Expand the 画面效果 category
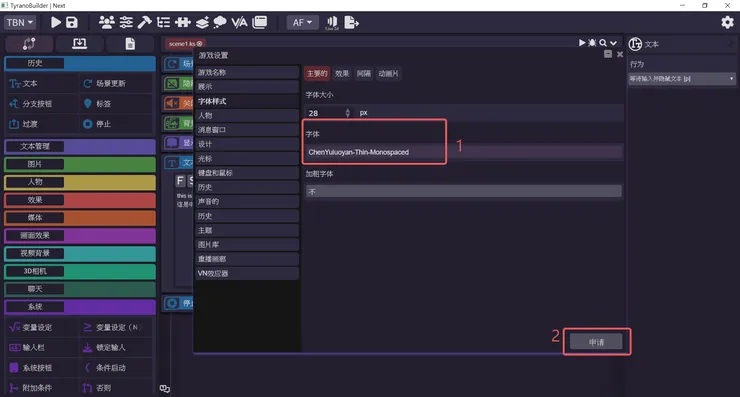Image resolution: width=740 pixels, height=397 pixels. 80,235
